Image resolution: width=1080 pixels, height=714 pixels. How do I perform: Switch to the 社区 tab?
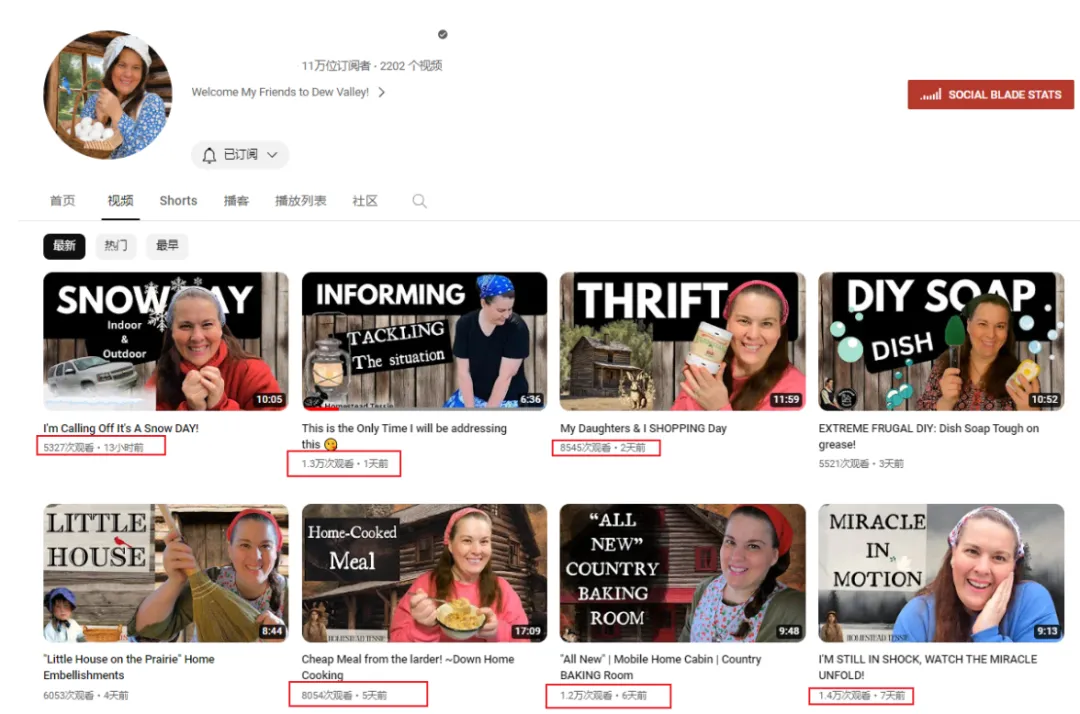(365, 201)
